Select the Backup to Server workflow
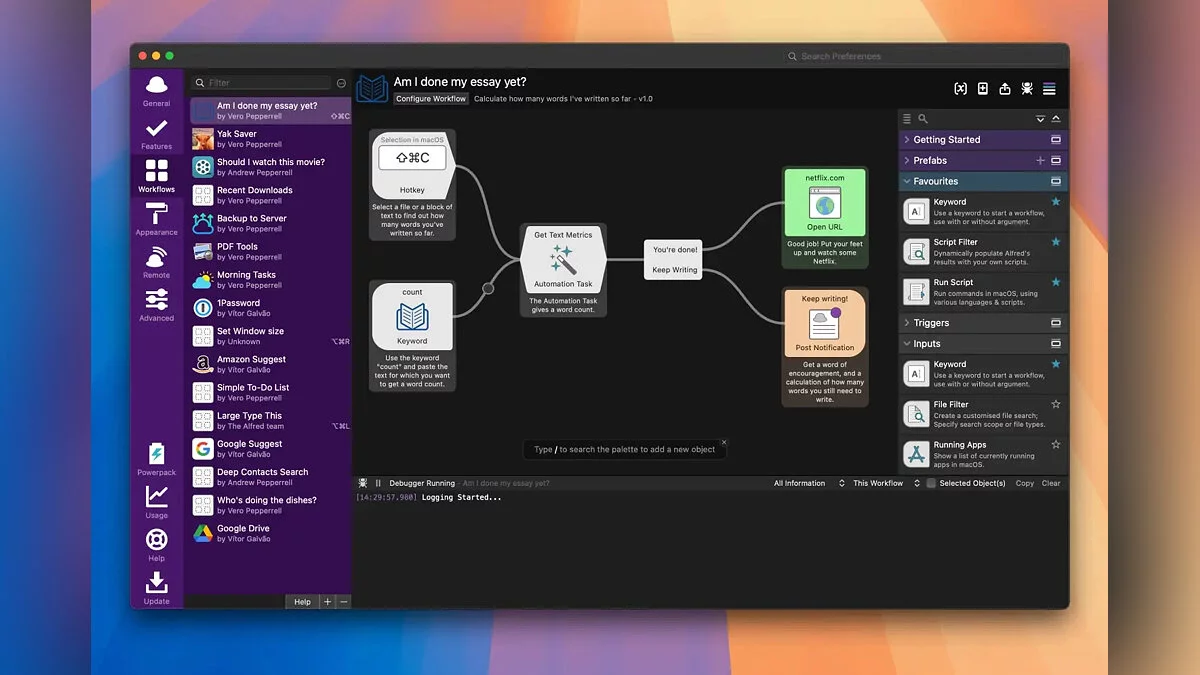Image resolution: width=1200 pixels, height=675 pixels. coord(271,223)
